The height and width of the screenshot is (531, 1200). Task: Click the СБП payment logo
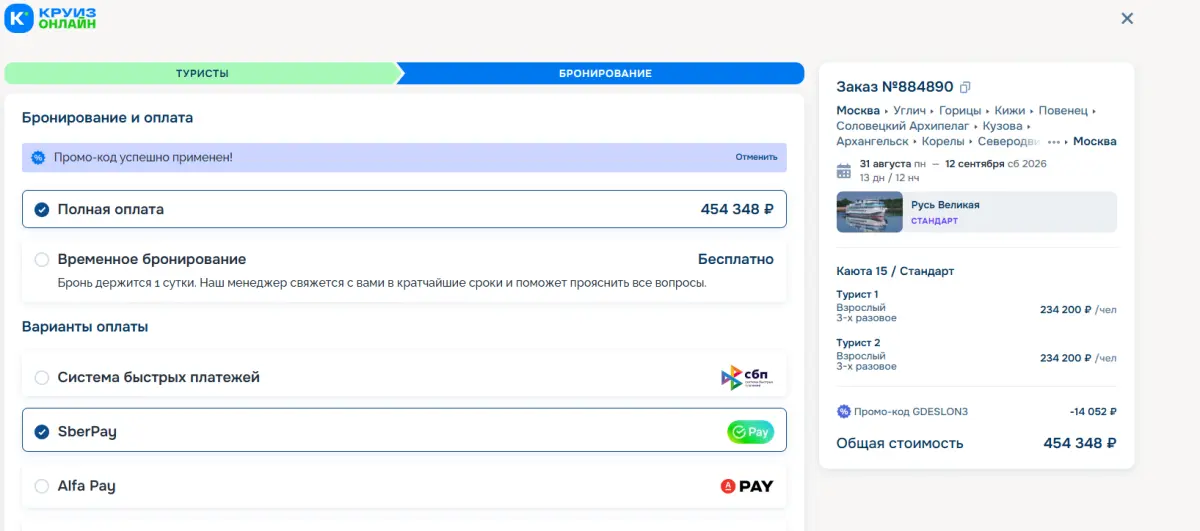[746, 377]
